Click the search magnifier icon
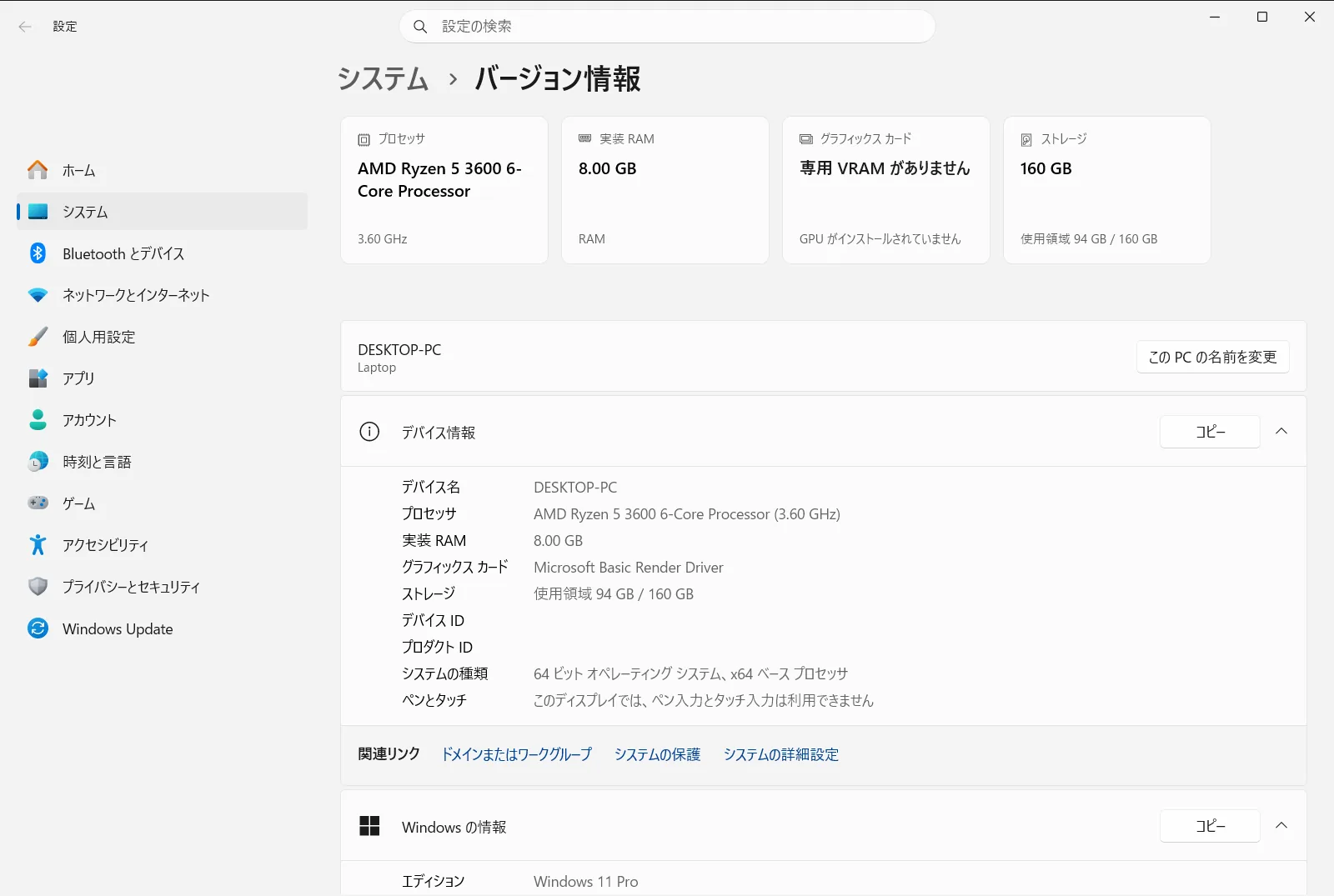 tap(421, 27)
